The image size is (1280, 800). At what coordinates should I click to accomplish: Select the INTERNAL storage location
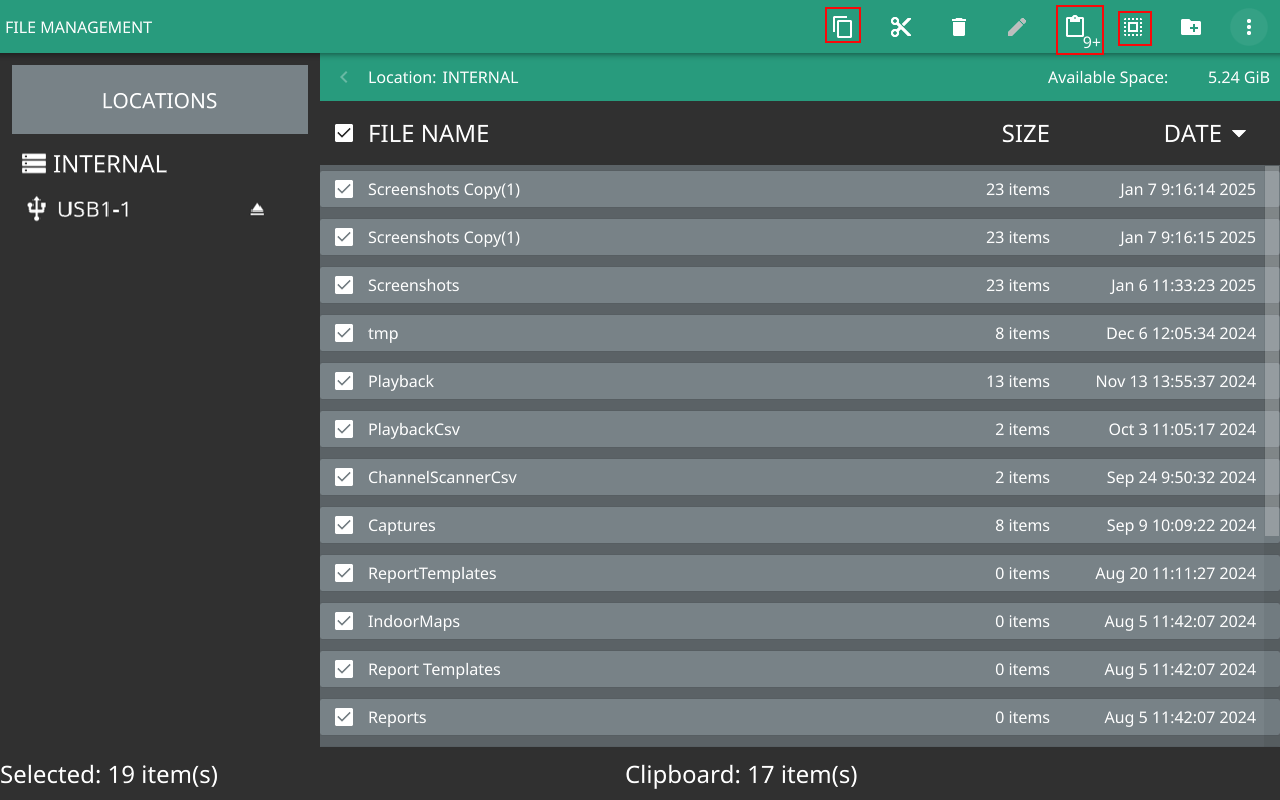click(x=109, y=164)
